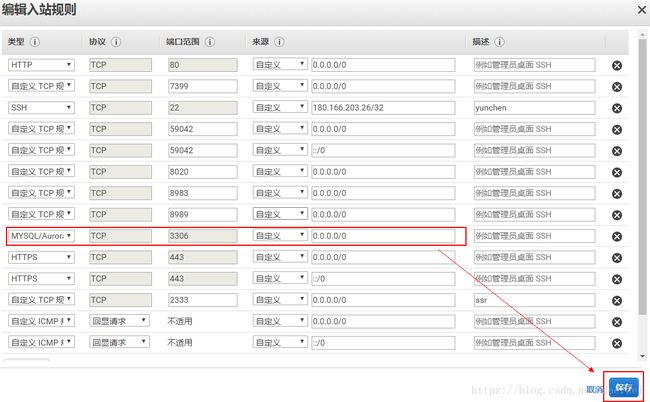Delete the ICMP rule with source 0.0.0.0/0
The image size is (650, 402).
point(617,322)
